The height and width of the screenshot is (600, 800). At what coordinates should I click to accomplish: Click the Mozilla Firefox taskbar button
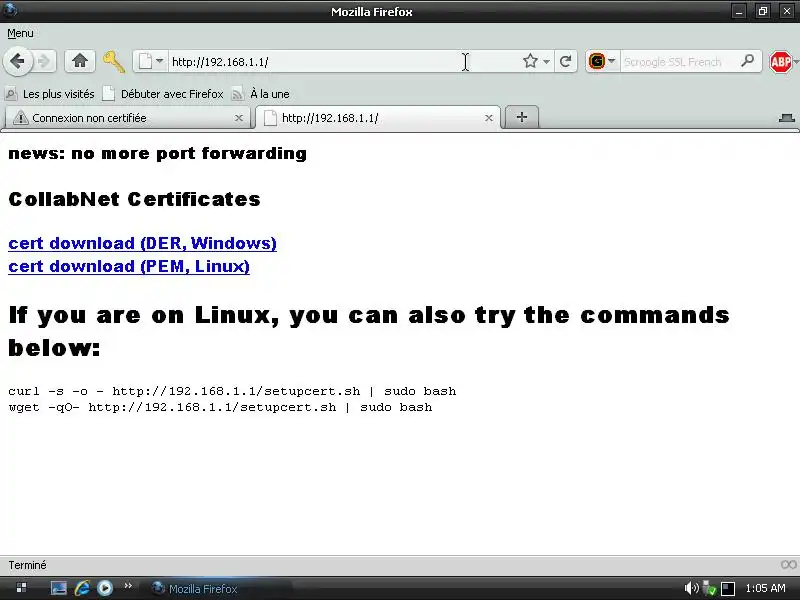click(219, 589)
